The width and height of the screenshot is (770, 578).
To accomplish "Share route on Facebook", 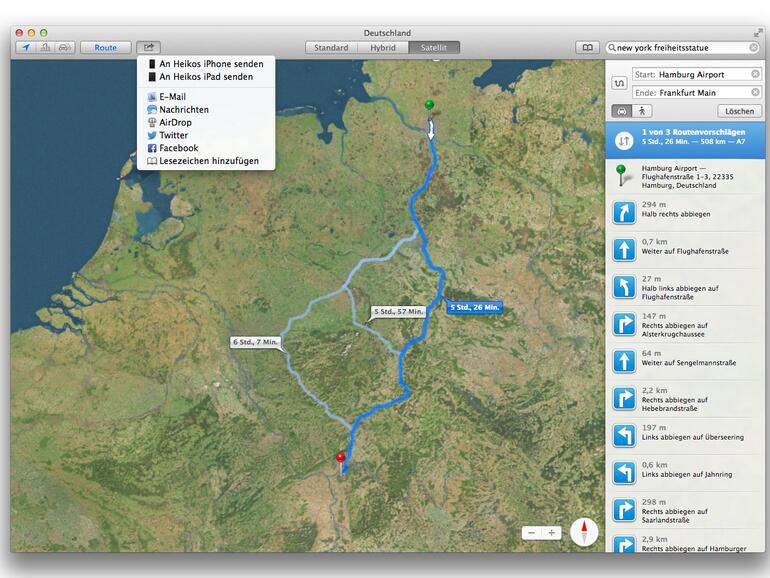I will pos(206,148).
